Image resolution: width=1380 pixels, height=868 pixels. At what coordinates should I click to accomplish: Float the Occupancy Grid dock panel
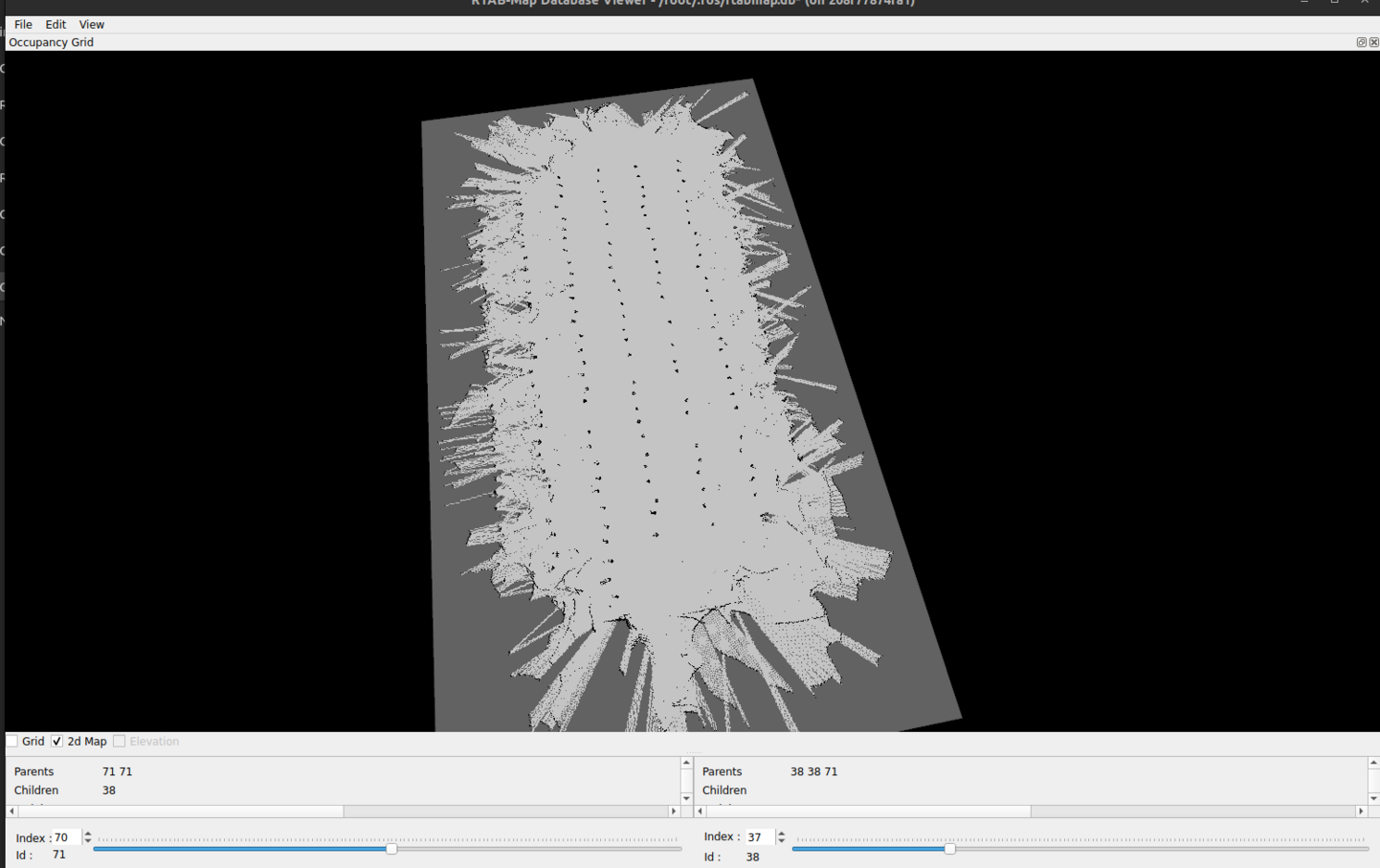[1361, 42]
